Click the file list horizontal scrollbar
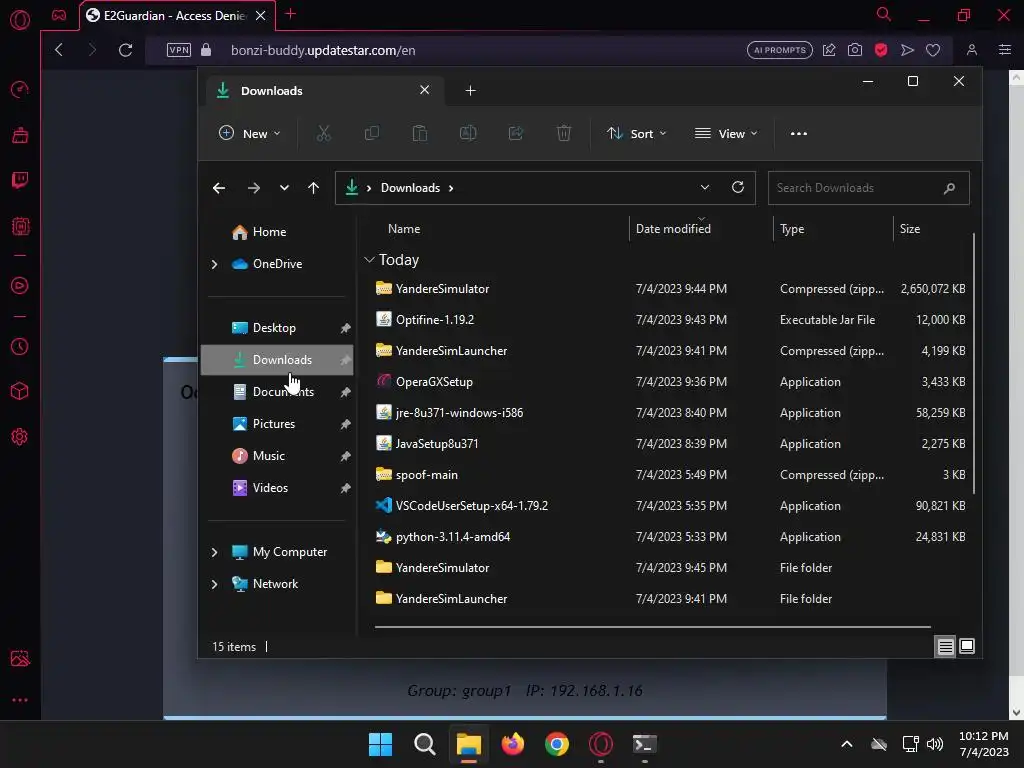Screen dimensions: 1024x768 pos(652,627)
